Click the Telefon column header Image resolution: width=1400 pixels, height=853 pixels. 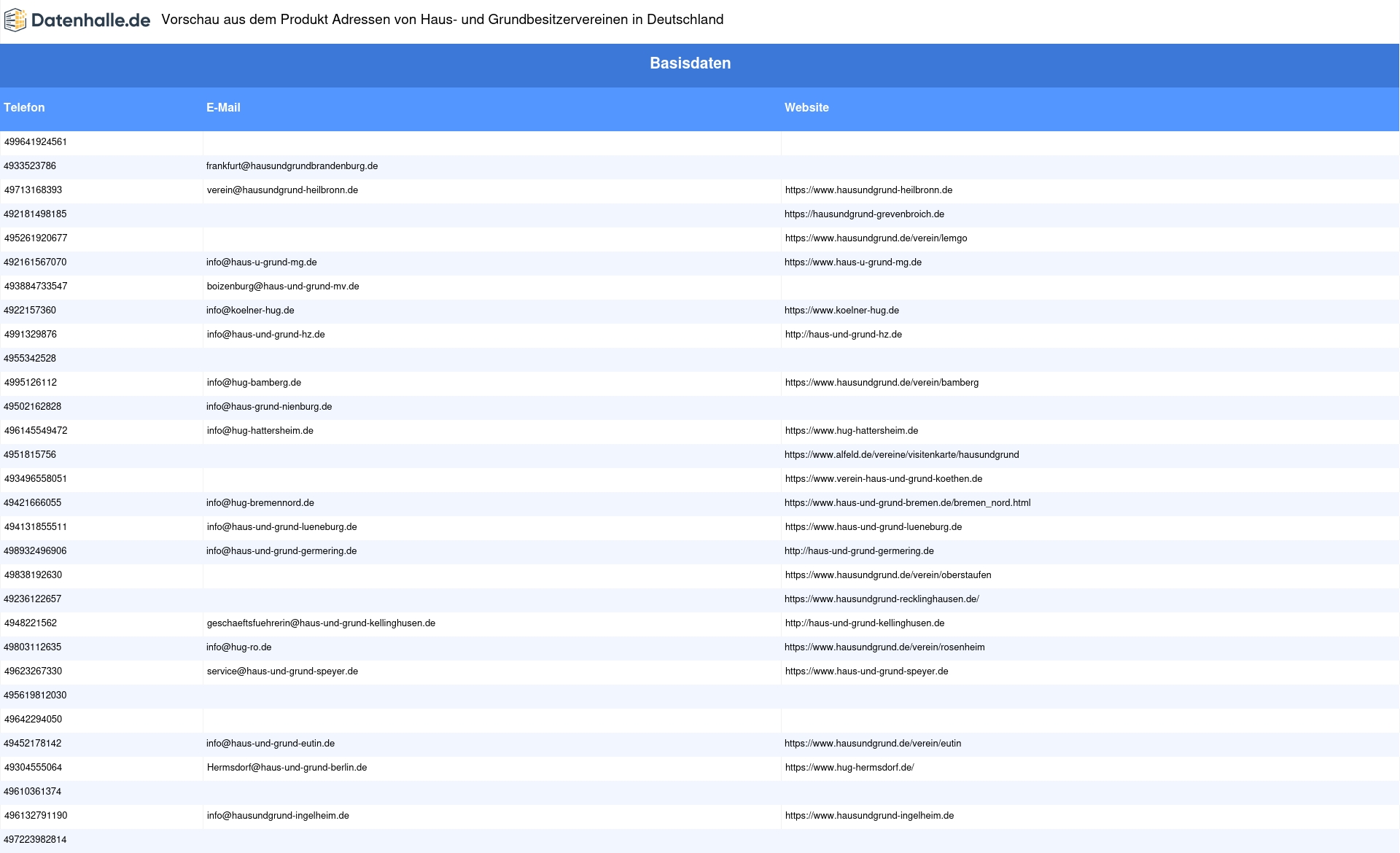point(24,107)
